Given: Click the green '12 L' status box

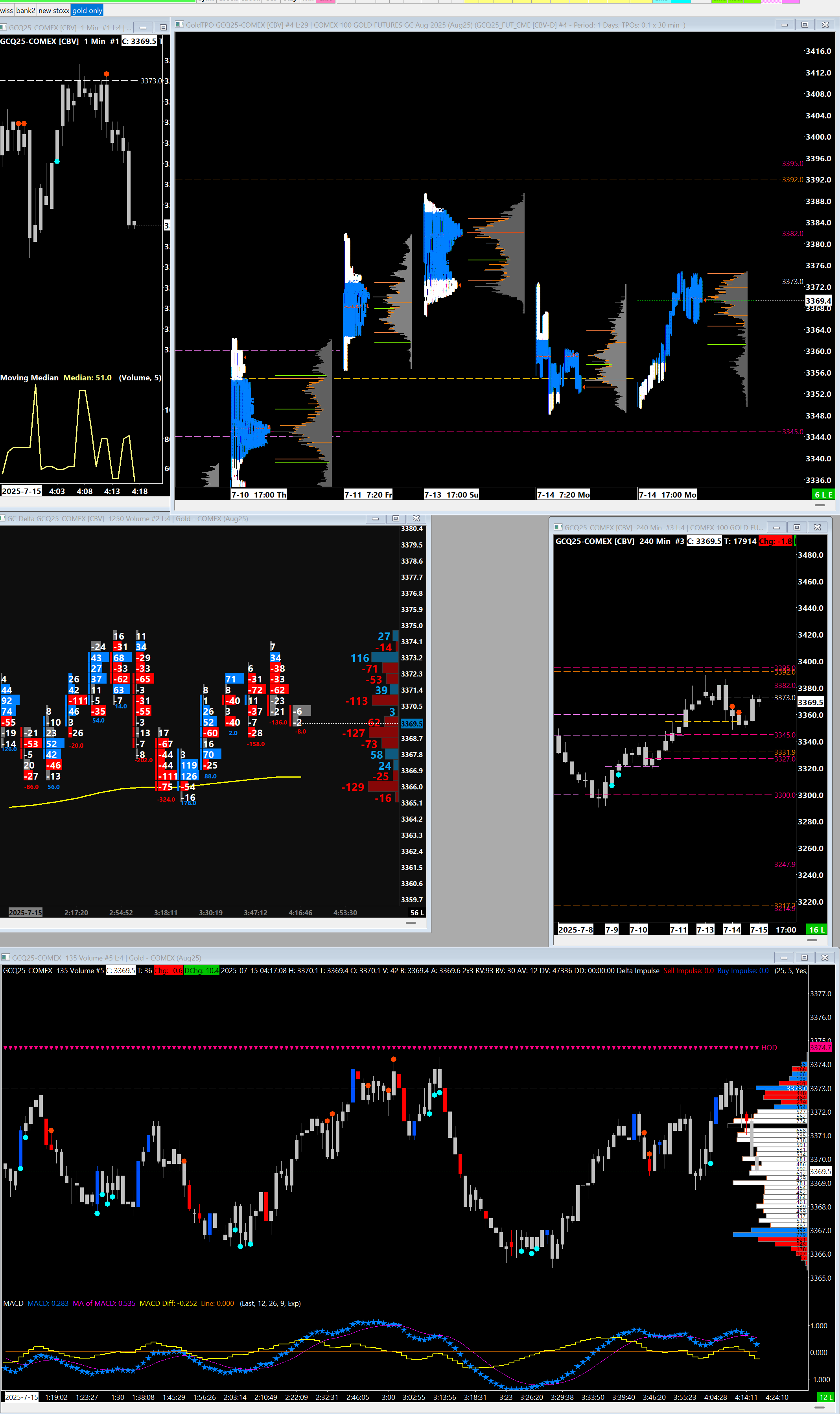Looking at the screenshot, I should click(x=825, y=1397).
